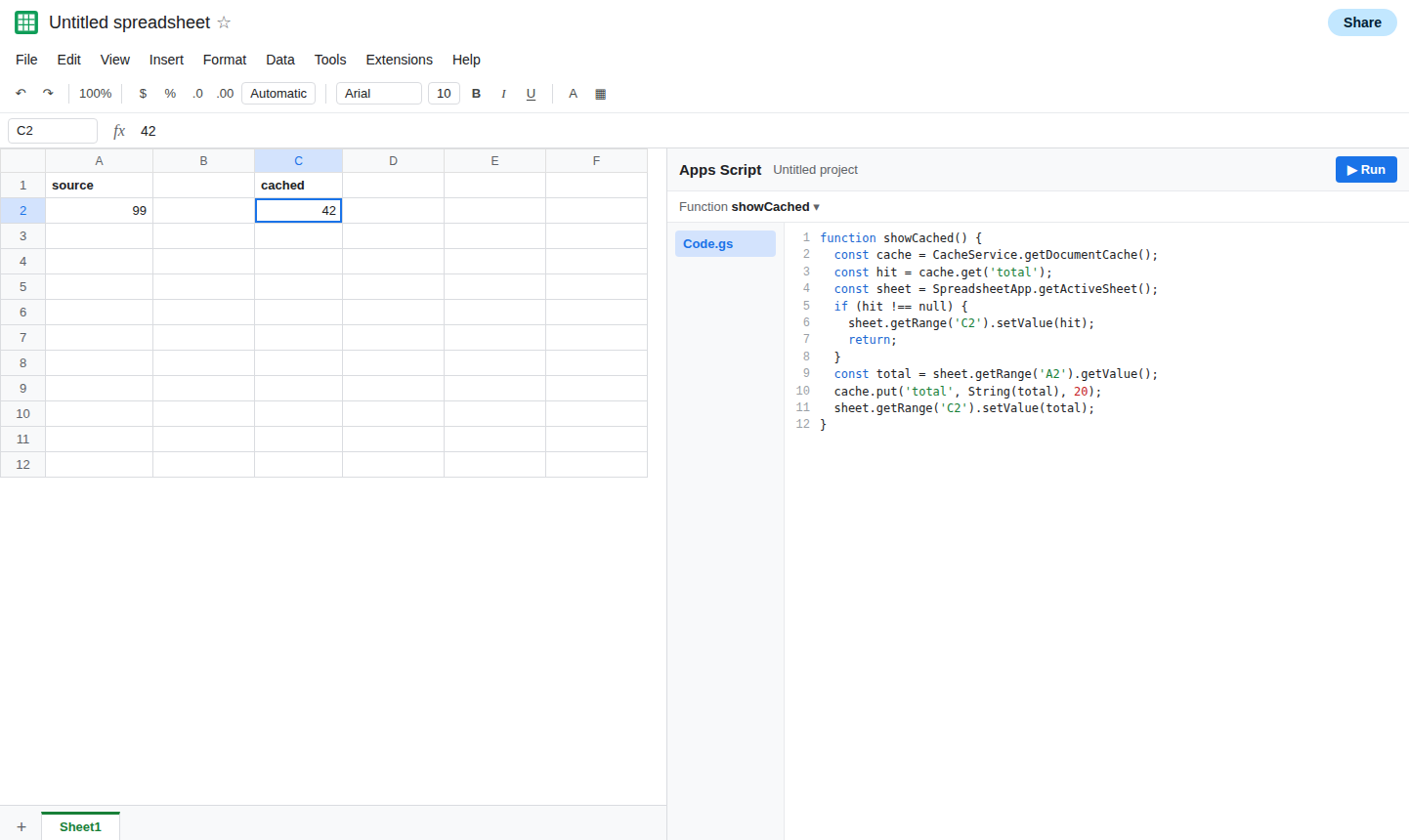Open cell fill color picker
Image resolution: width=1409 pixels, height=840 pixels.
(x=601, y=94)
